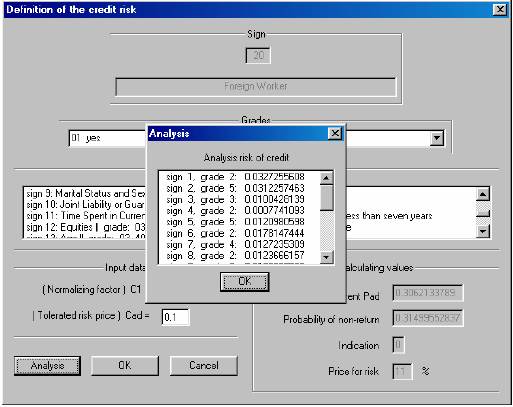Click Analysis list scroll down arrow
This screenshot has width=513, height=407.
(326, 257)
